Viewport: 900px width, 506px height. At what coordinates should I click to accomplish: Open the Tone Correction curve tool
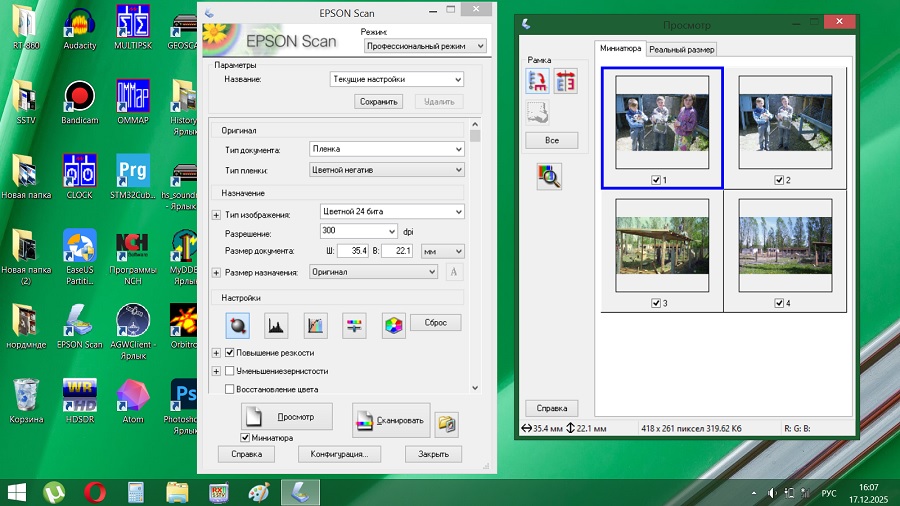pos(315,324)
